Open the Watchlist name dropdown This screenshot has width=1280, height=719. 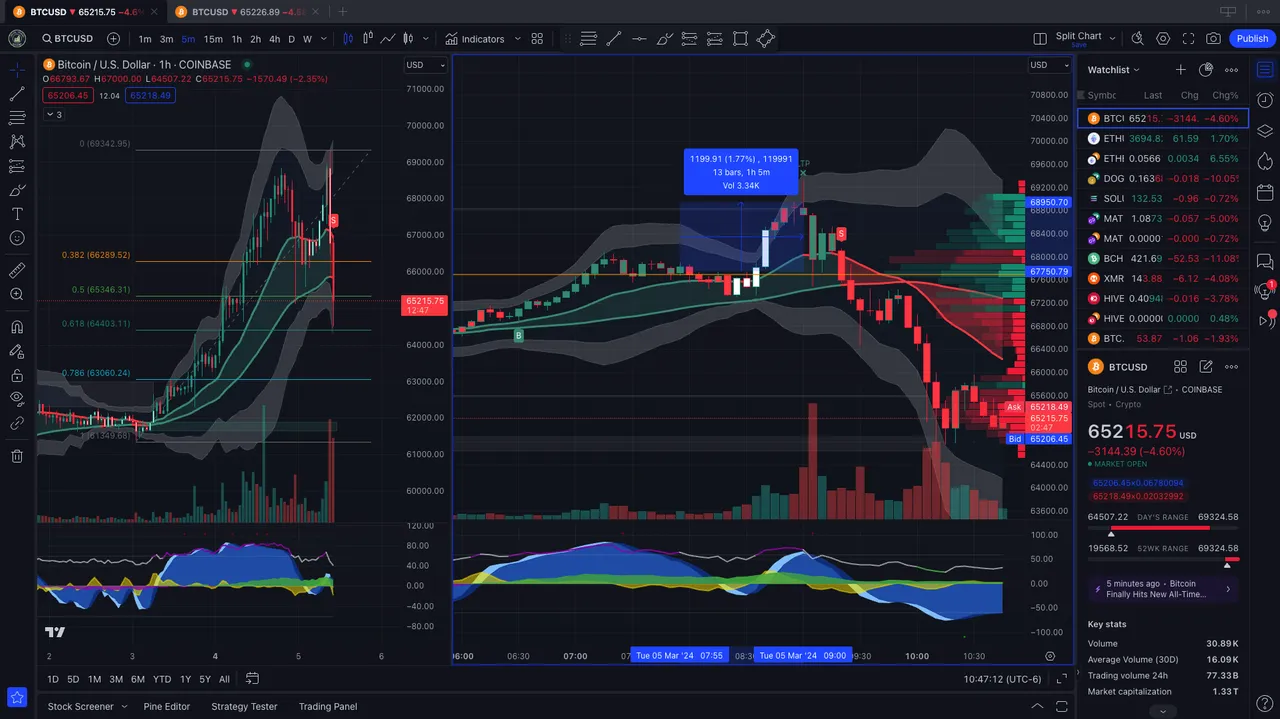tap(1114, 70)
